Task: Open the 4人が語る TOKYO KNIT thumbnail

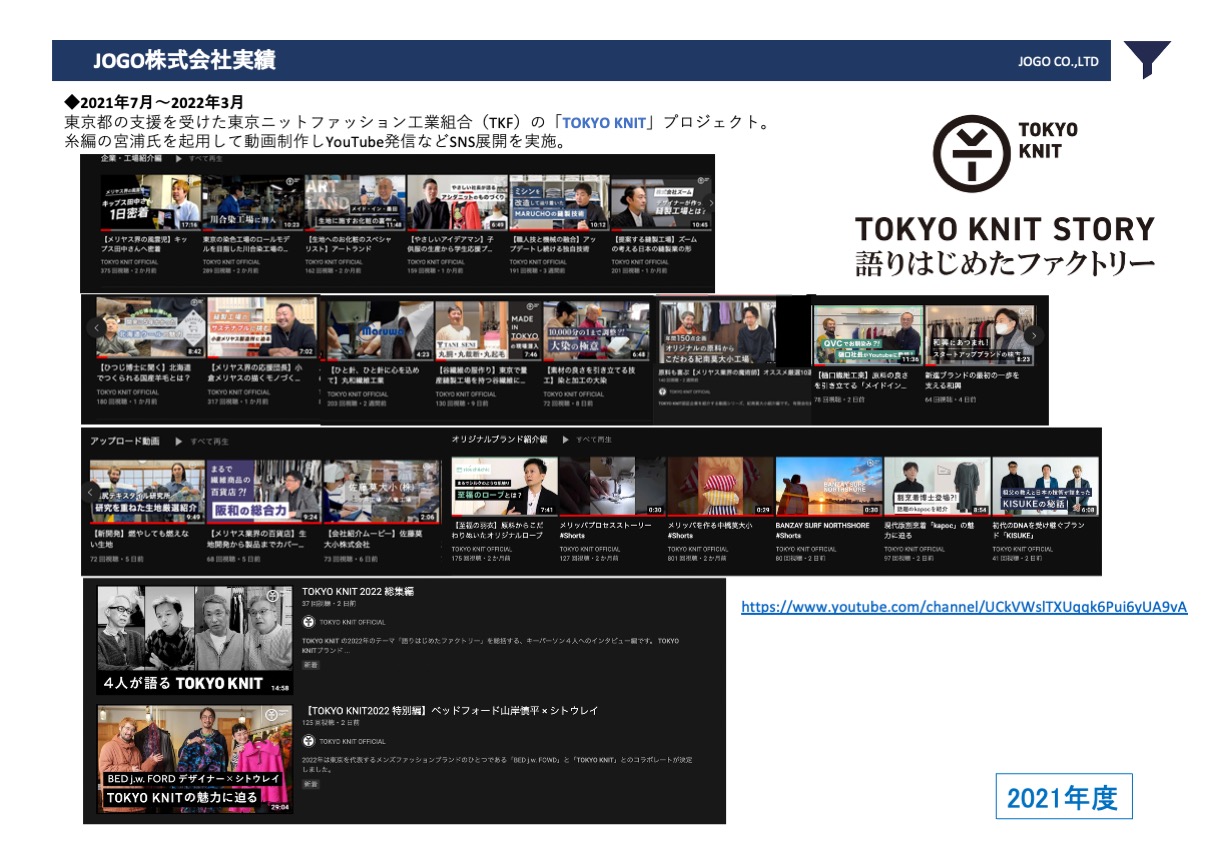Action: 194,640
